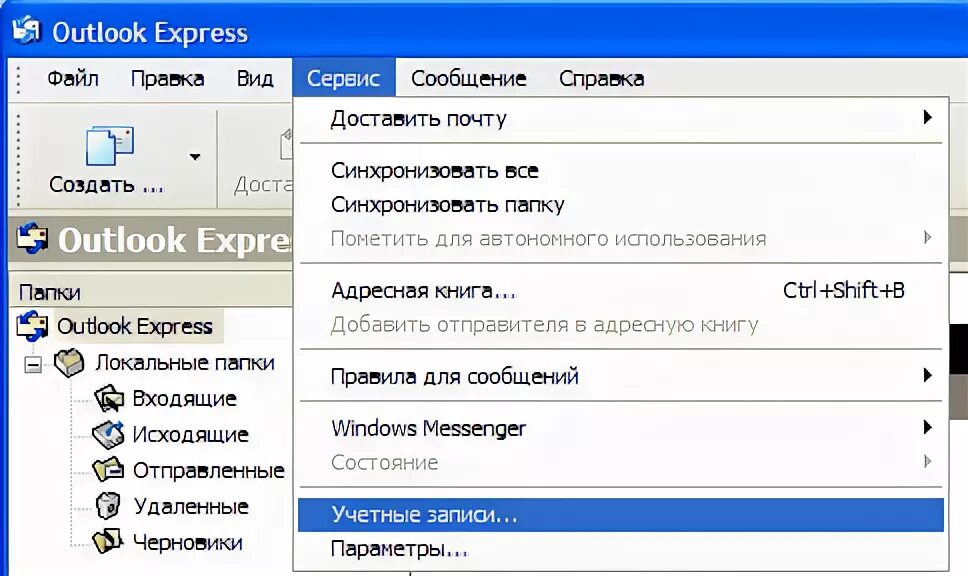
Task: Open Адресная книга from the menu
Action: [620, 290]
